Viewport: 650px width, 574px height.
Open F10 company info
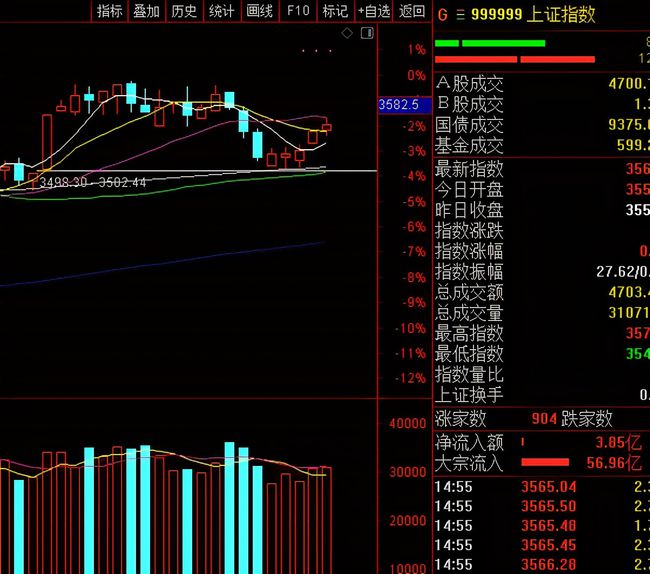pyautogui.click(x=298, y=11)
